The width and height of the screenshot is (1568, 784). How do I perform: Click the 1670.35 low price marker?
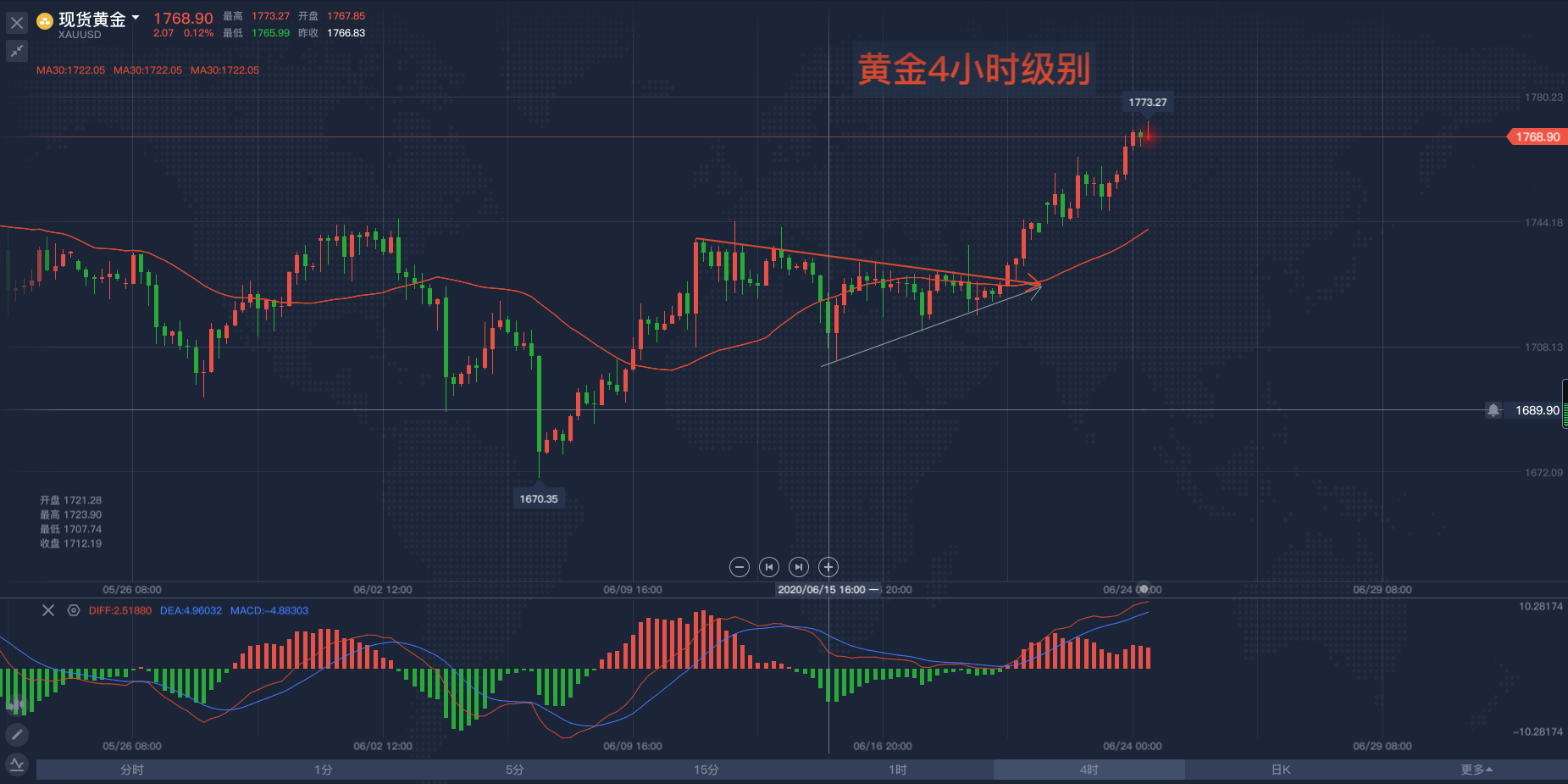(539, 498)
